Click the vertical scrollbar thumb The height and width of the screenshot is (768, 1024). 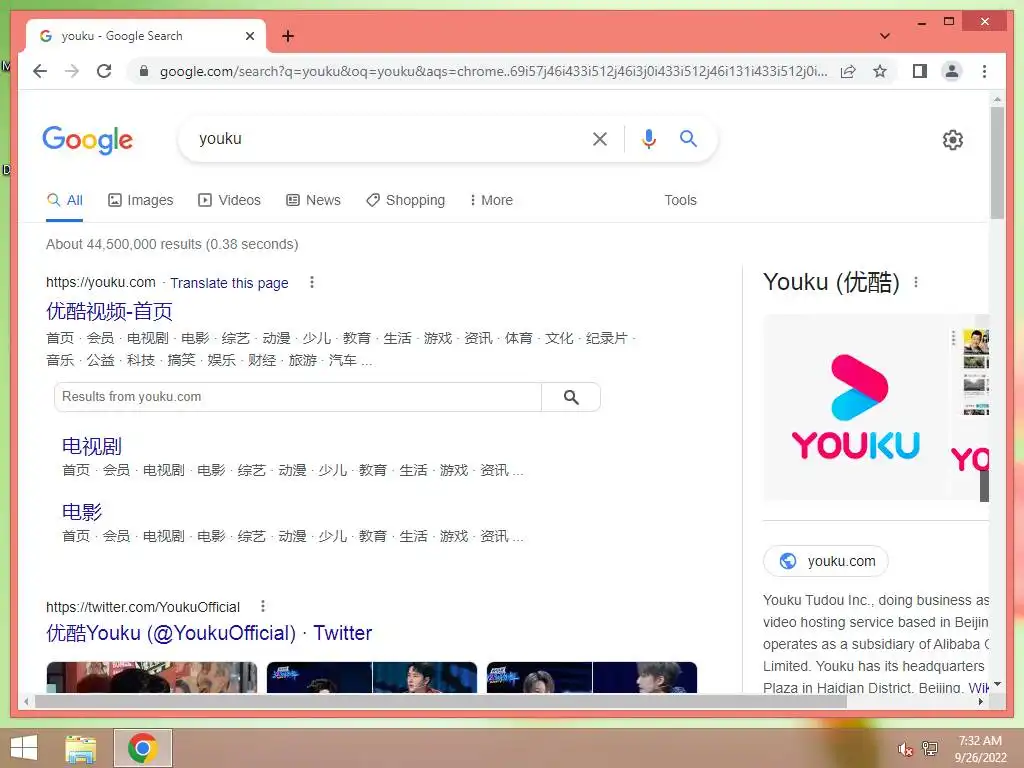(x=997, y=163)
